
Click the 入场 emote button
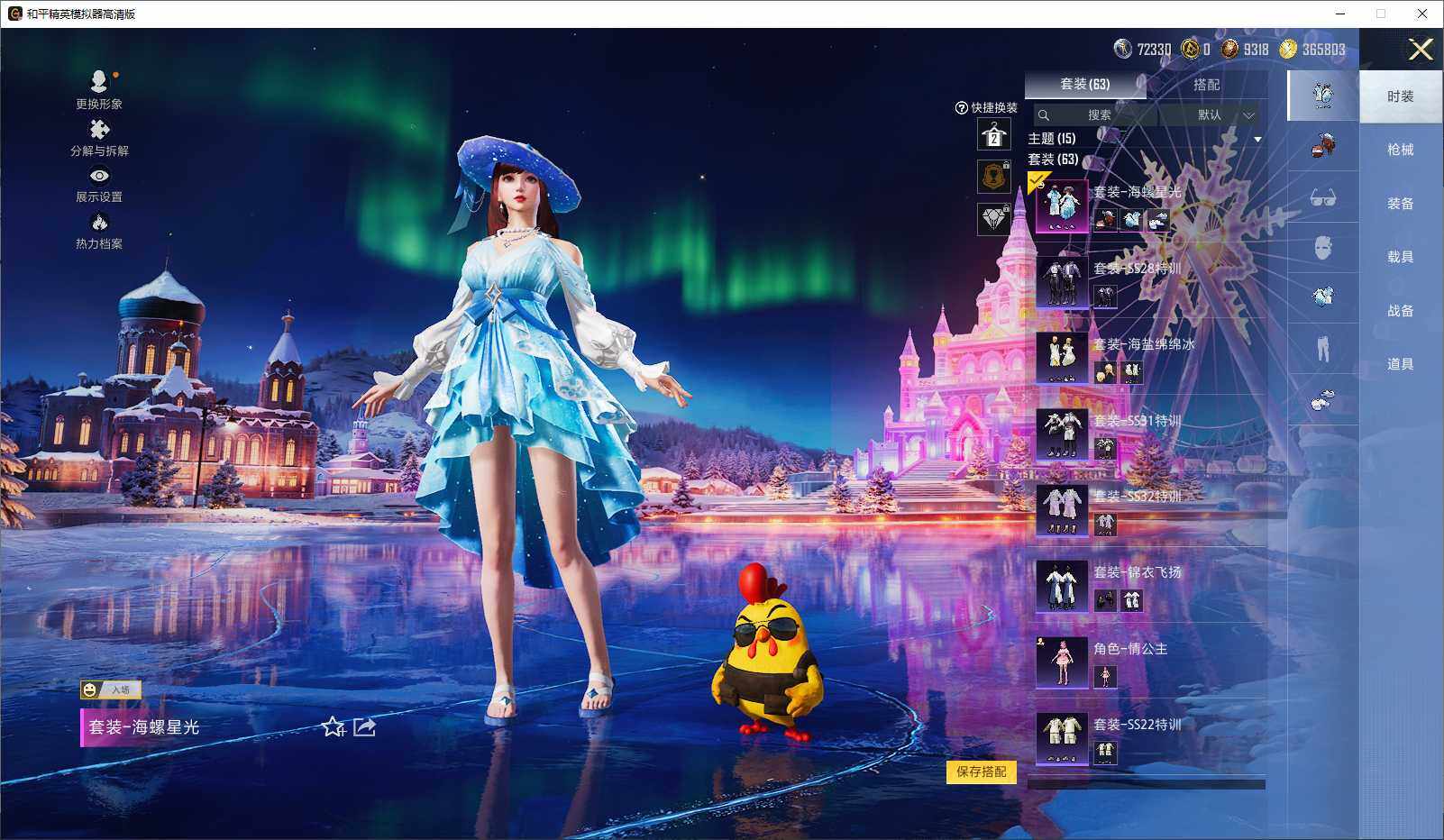(111, 689)
